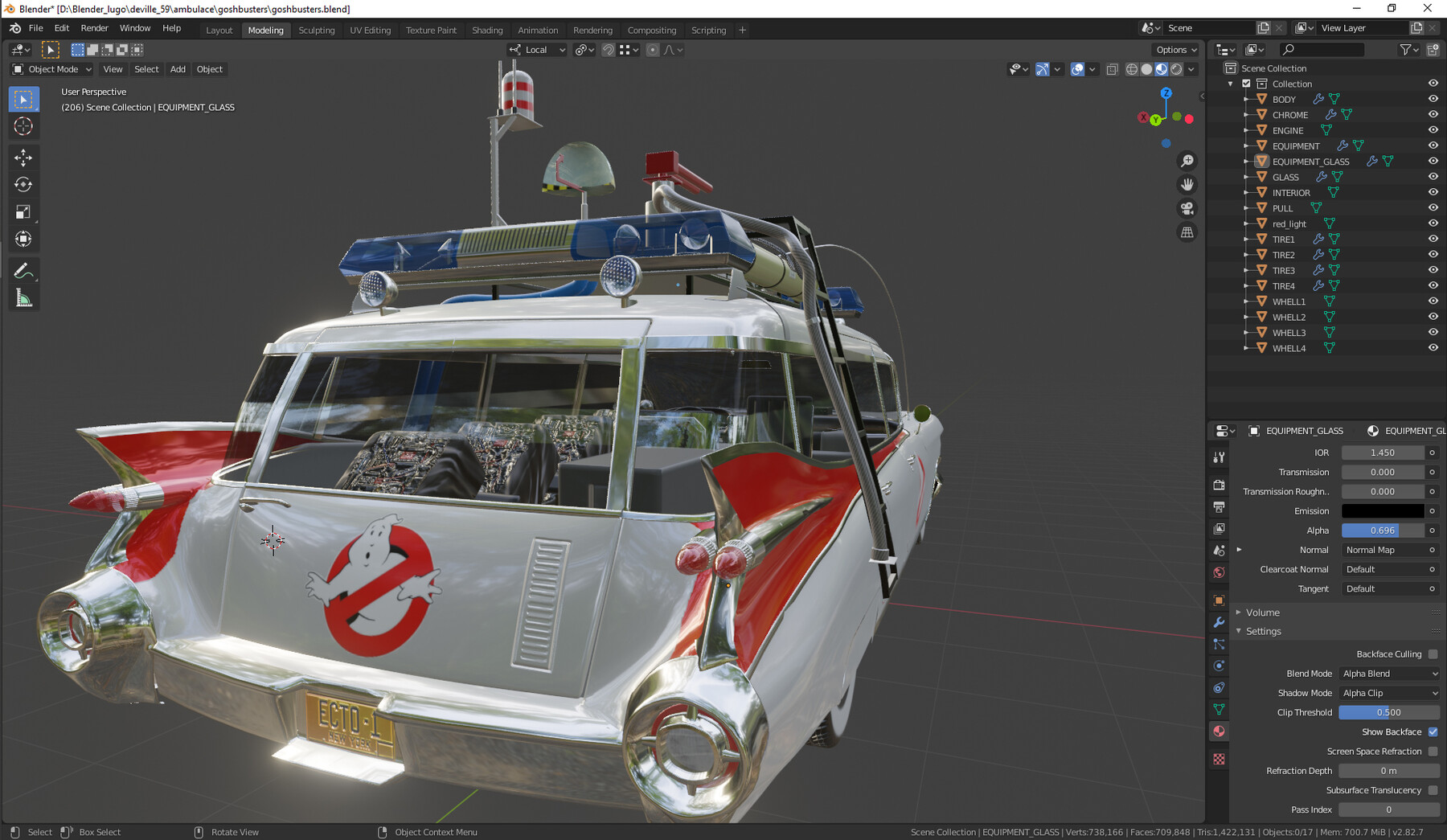Switch to solid viewport shading

point(1147,69)
